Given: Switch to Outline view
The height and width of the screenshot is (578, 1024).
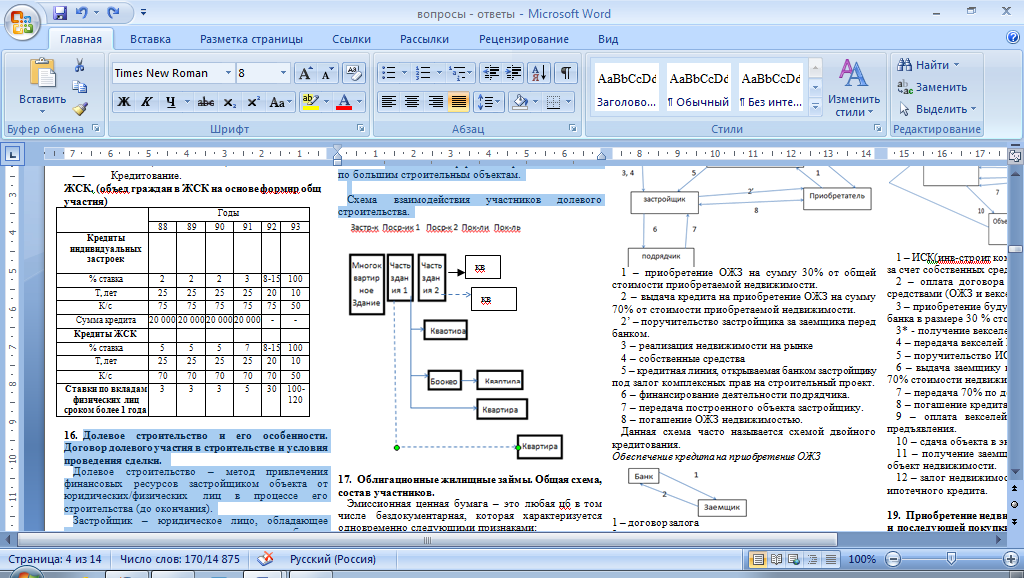Looking at the screenshot, I should tap(812, 559).
